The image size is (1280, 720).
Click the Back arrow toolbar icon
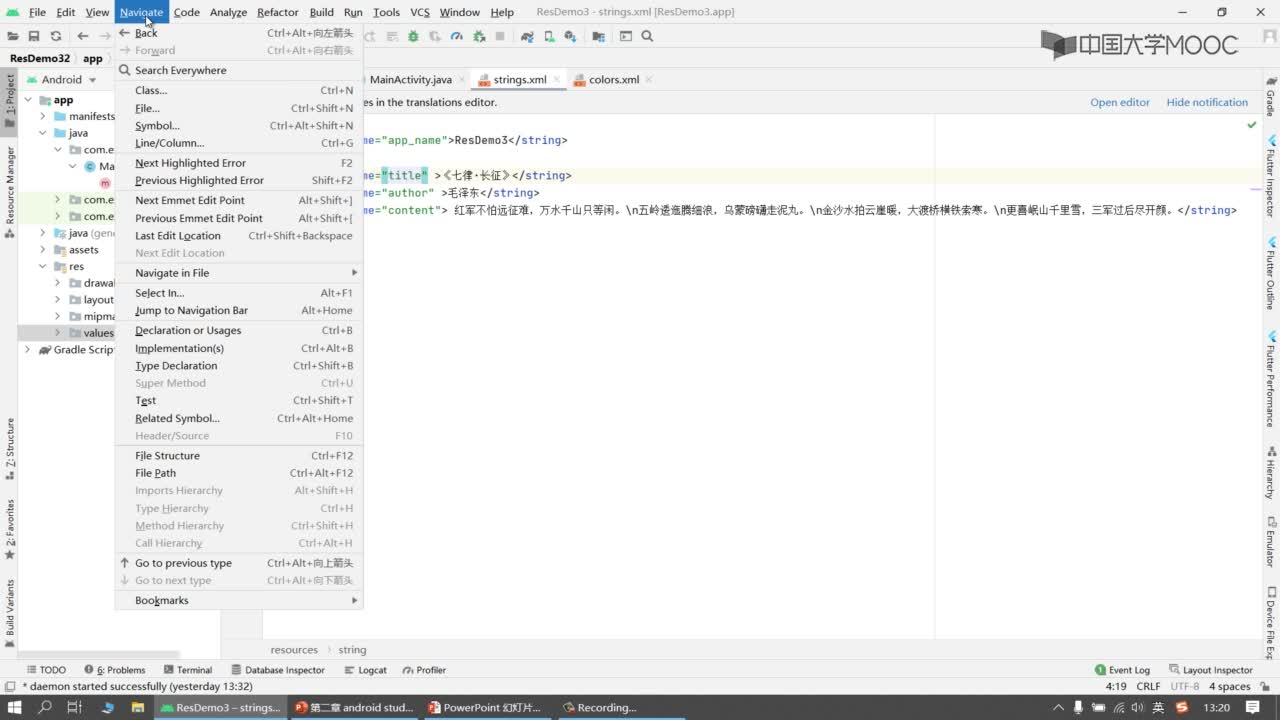pos(83,36)
